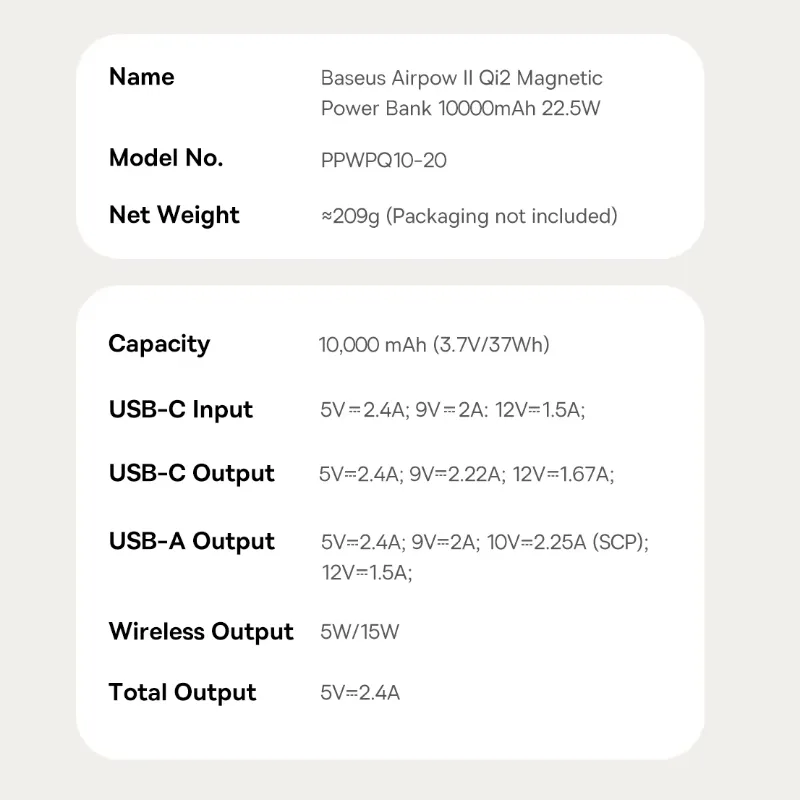Click the USB-C Input label
The image size is (800, 800).
coord(181,410)
